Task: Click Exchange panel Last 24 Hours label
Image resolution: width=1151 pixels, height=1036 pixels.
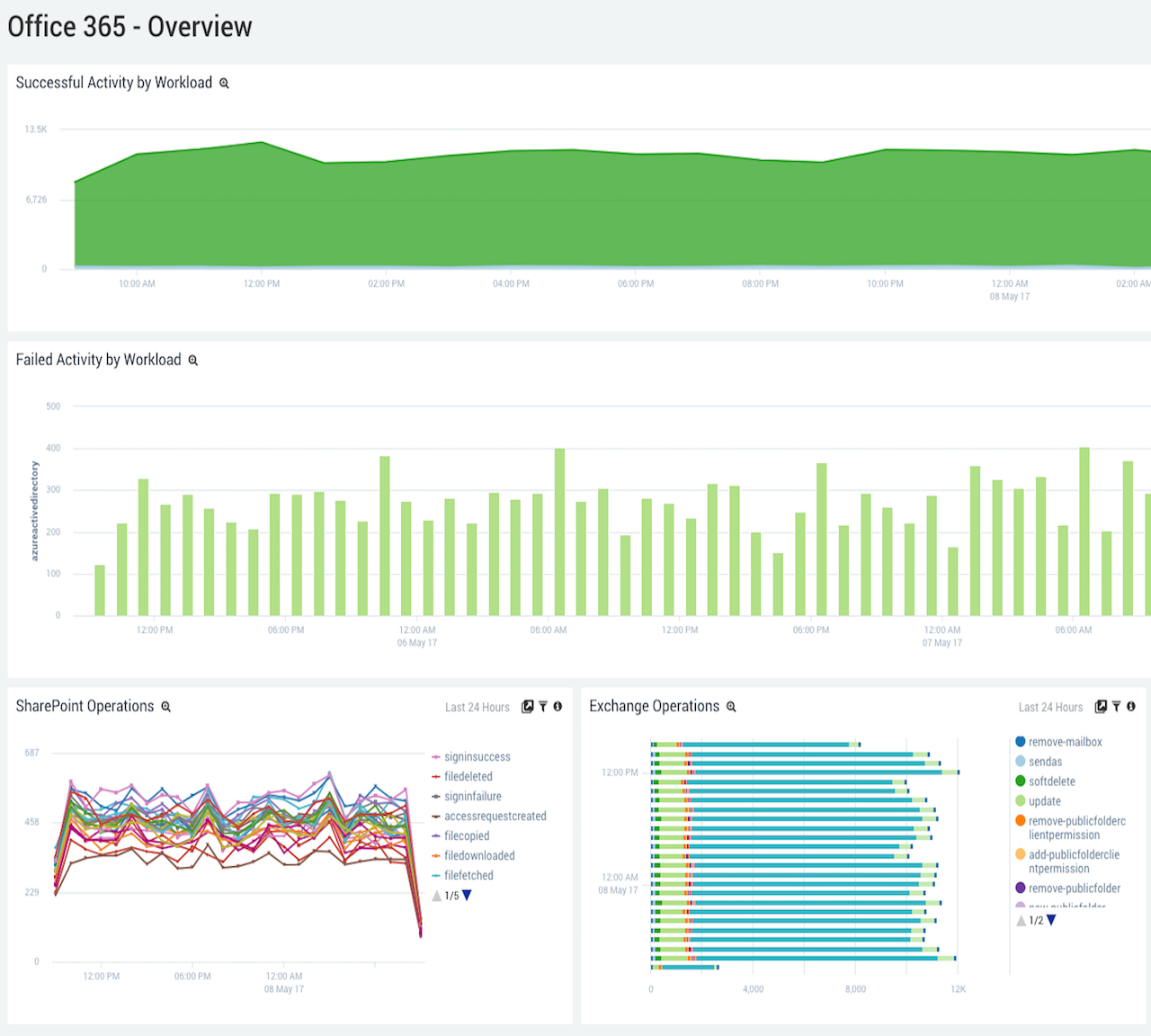Action: coord(1050,708)
